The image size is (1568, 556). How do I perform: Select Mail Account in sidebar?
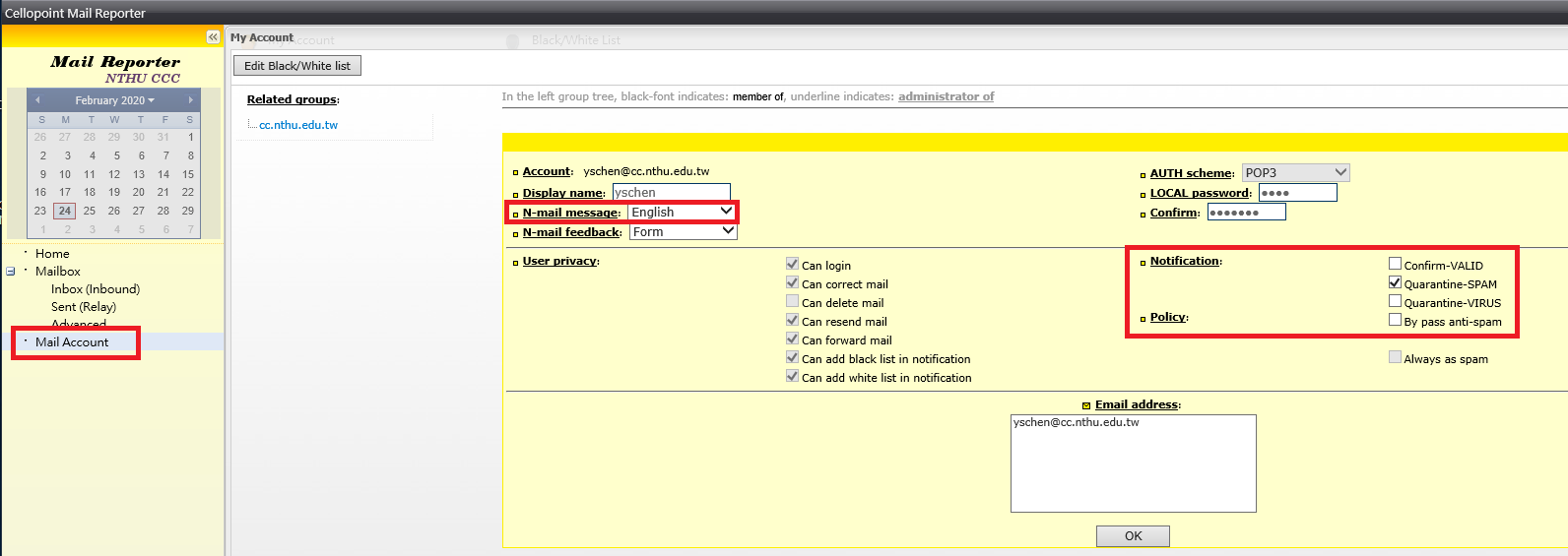click(72, 342)
